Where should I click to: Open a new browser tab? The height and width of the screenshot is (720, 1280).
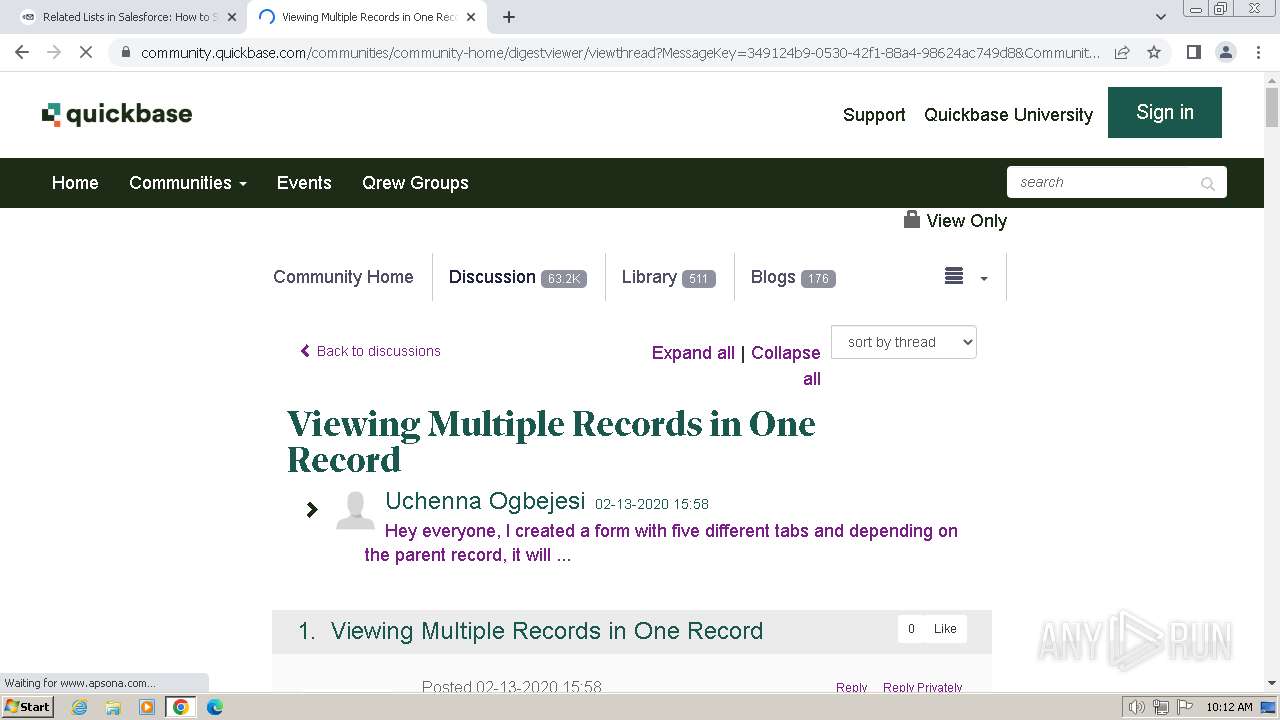[x=509, y=17]
